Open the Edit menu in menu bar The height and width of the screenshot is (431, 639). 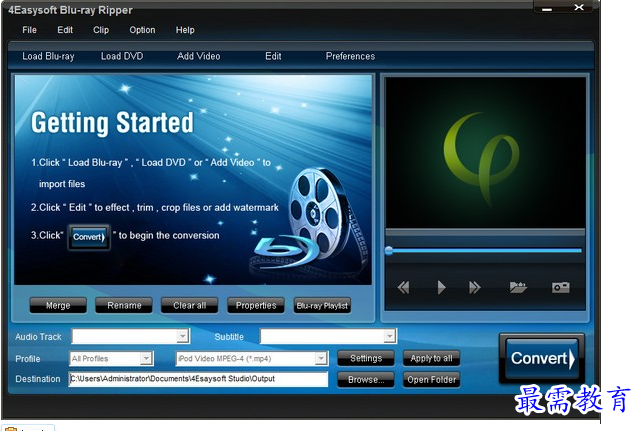coord(65,30)
